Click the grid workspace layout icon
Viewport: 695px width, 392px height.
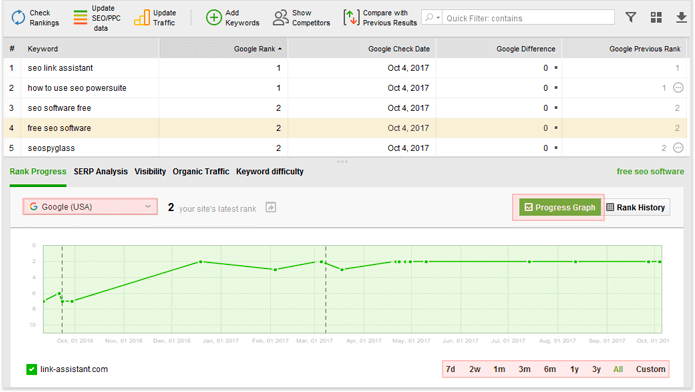pyautogui.click(x=656, y=17)
